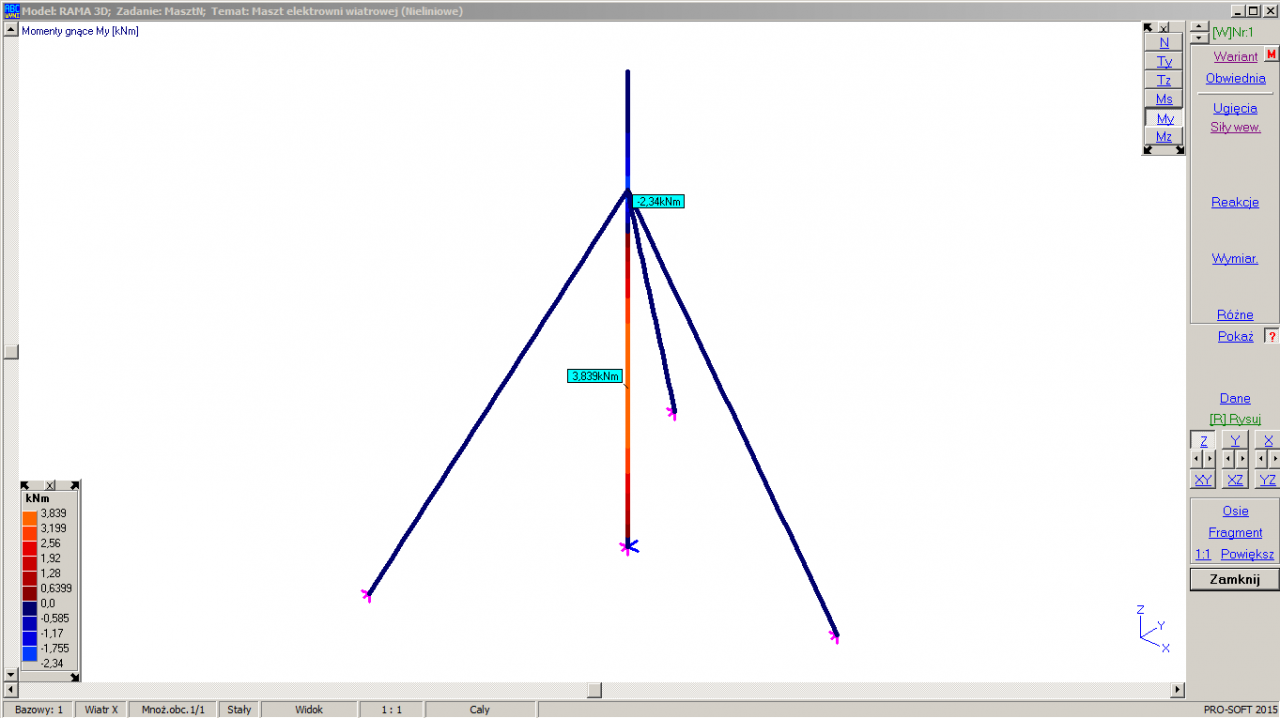The width and height of the screenshot is (1280, 718).
Task: Switch to the Mz bending moment diagram
Action: 1163,137
